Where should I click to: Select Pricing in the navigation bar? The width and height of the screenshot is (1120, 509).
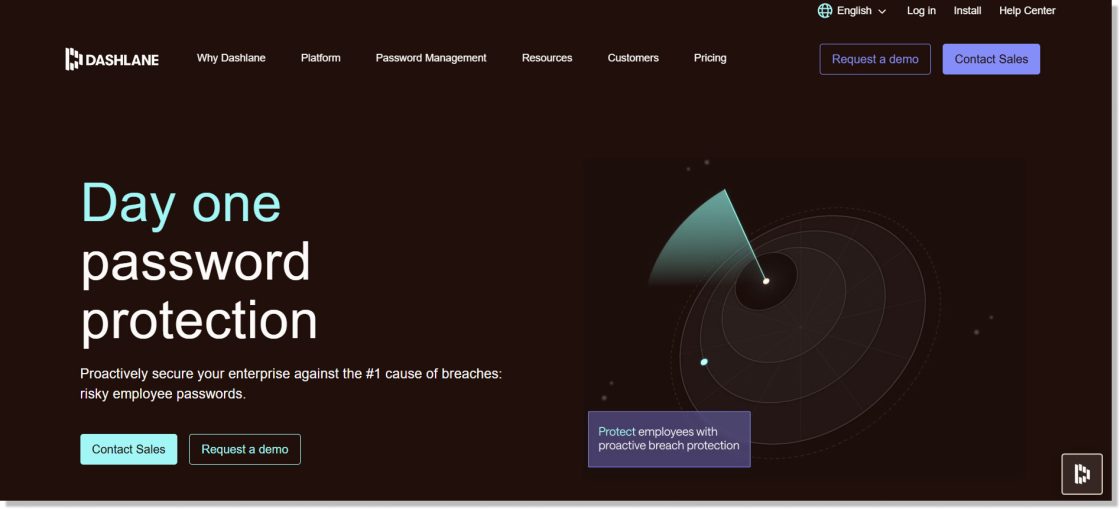pos(710,58)
